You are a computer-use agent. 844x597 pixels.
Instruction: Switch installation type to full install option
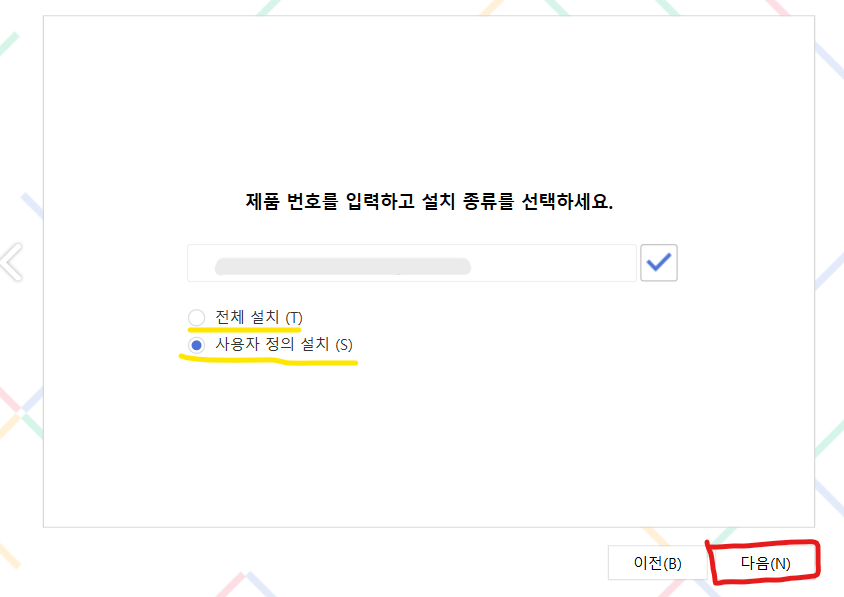(x=196, y=317)
